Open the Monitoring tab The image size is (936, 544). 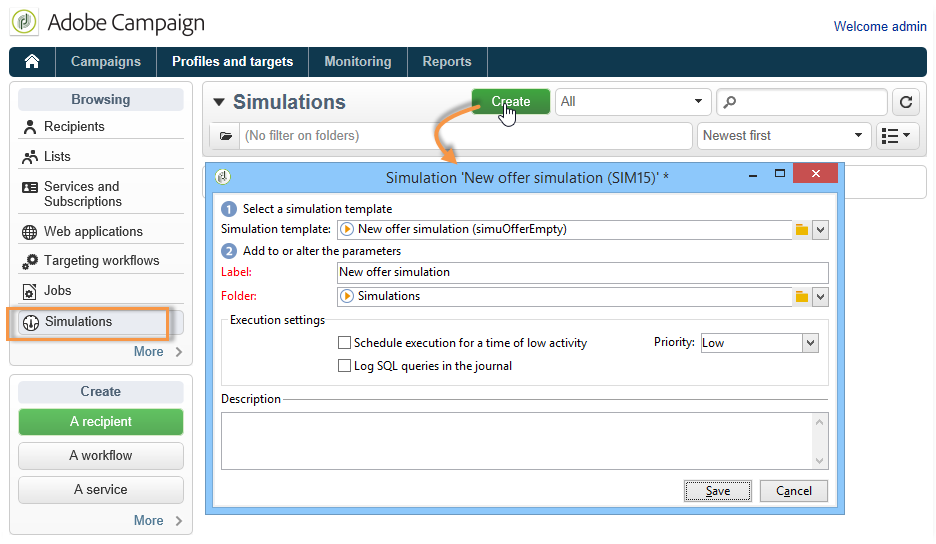click(x=358, y=62)
